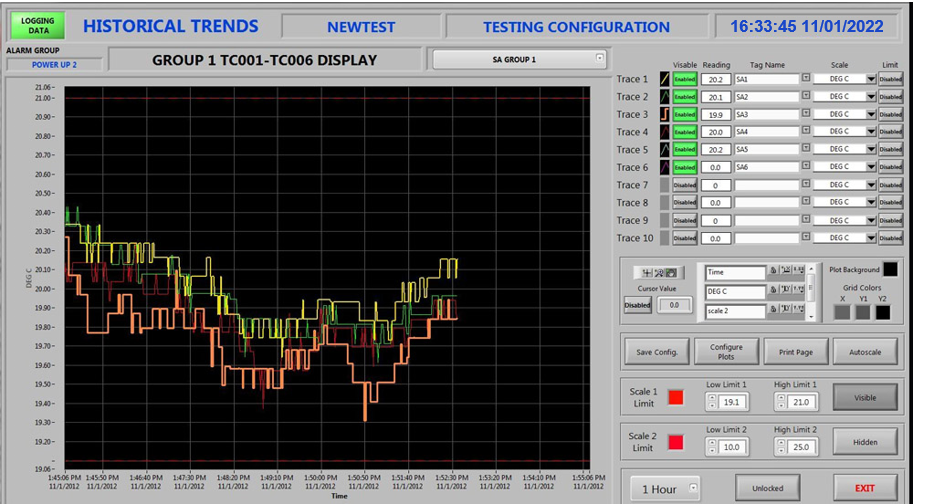This screenshot has width=928, height=504.
Task: Click the Print Page button
Action: [x=795, y=352]
